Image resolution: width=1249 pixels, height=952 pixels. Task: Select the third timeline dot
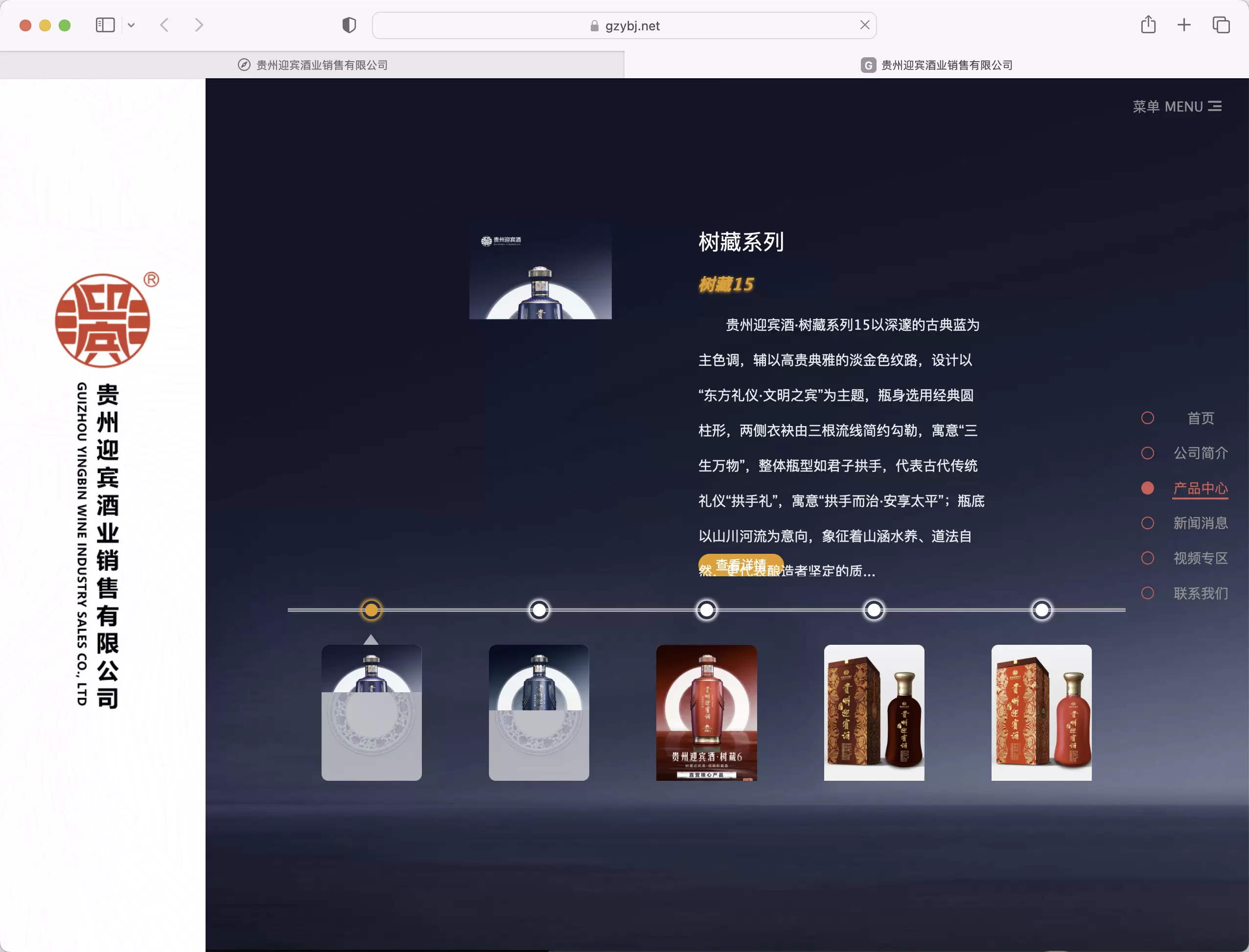coord(706,611)
